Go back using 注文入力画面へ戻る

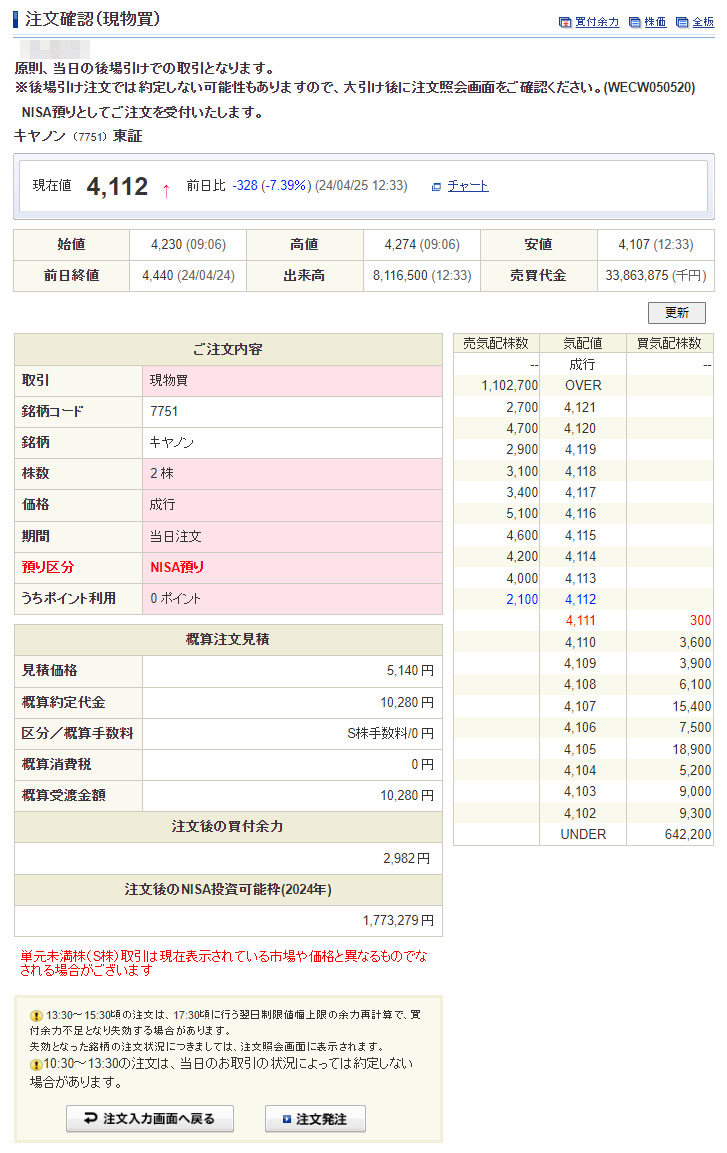pyautogui.click(x=150, y=1119)
